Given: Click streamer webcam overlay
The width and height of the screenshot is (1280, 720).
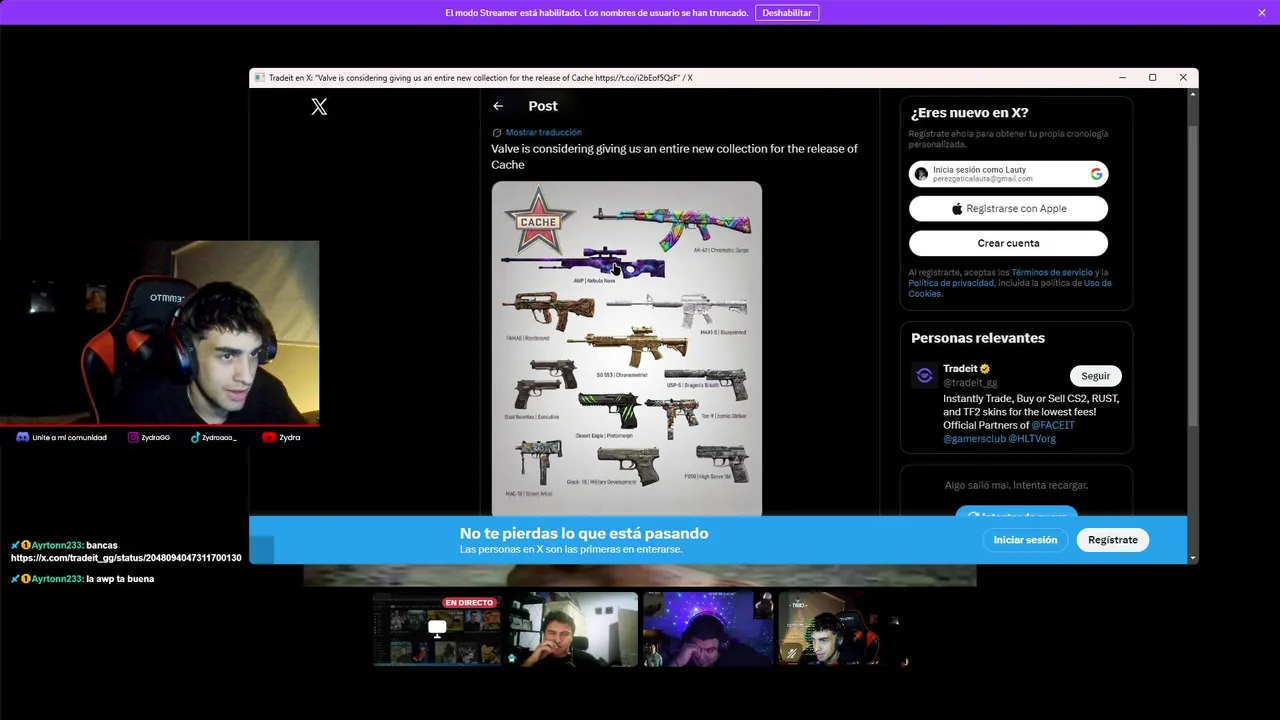Looking at the screenshot, I should pos(160,333).
